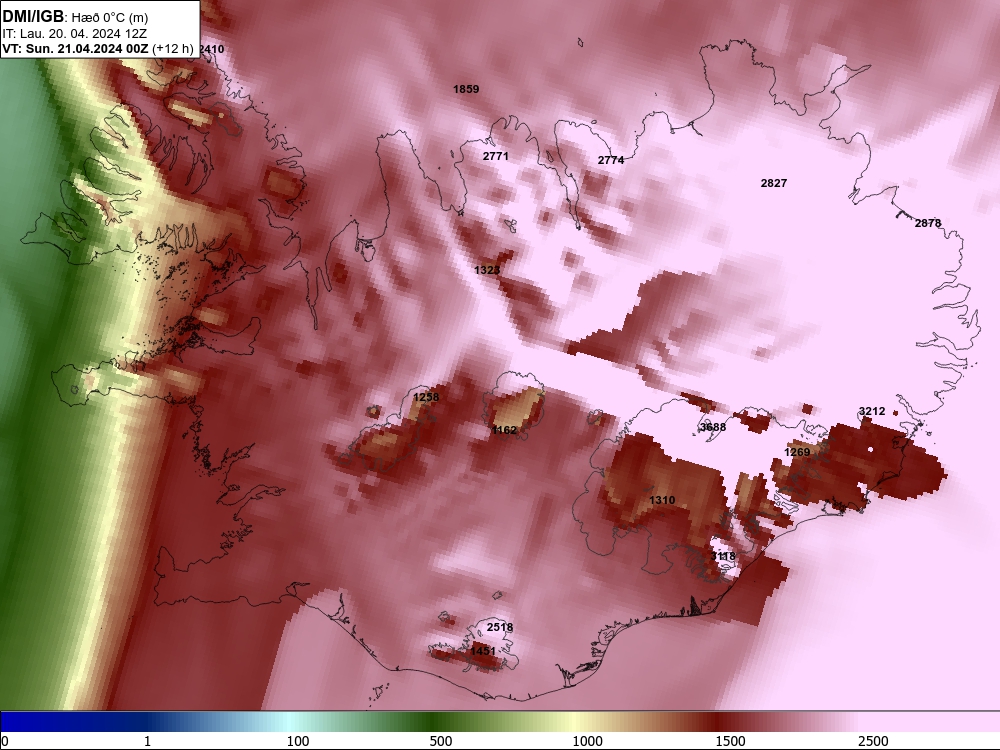
Task: Select the 2827 height value
Action: click(774, 183)
